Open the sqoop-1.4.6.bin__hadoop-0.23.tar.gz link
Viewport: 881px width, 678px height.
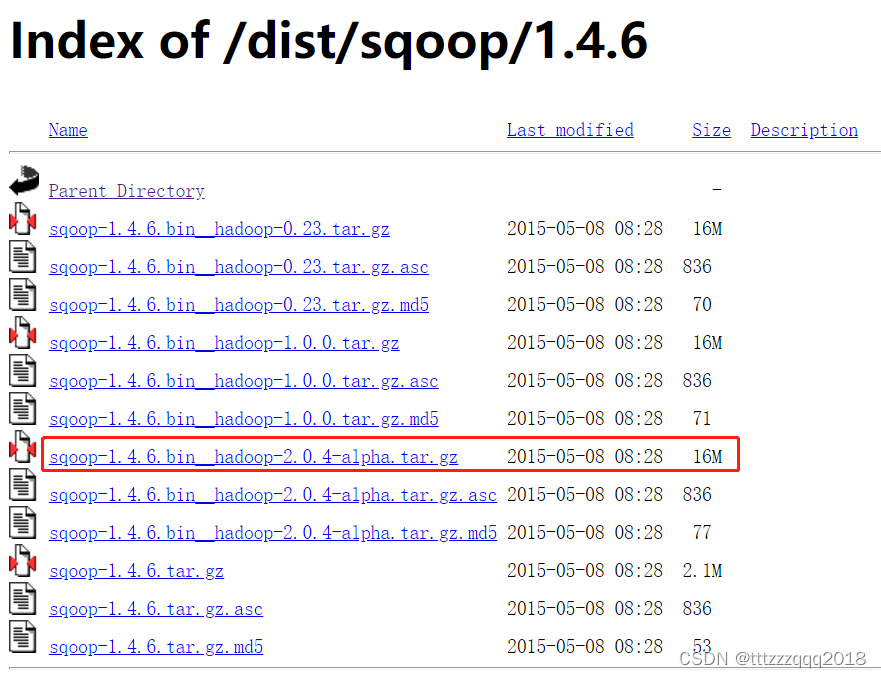click(219, 228)
